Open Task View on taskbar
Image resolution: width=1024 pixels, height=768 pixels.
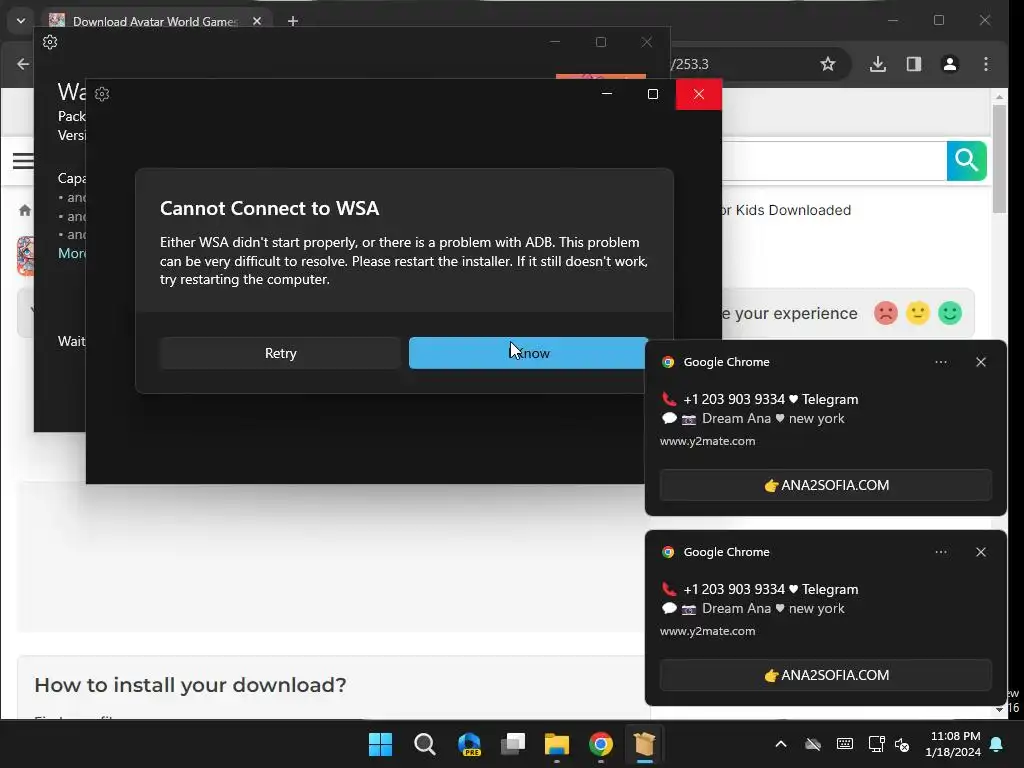point(513,744)
